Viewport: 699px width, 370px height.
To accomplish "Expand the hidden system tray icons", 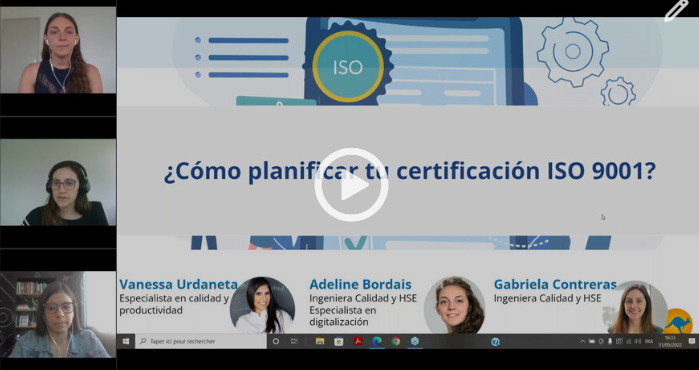I will (x=582, y=341).
